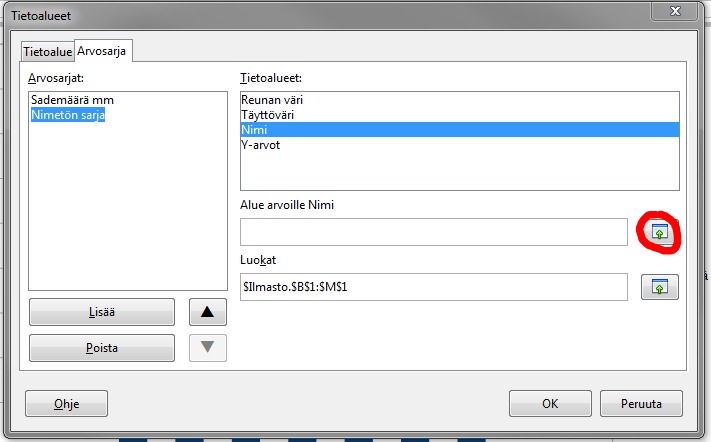Open help with the Ohje button
Viewport: 711px width, 442px height.
(66, 404)
